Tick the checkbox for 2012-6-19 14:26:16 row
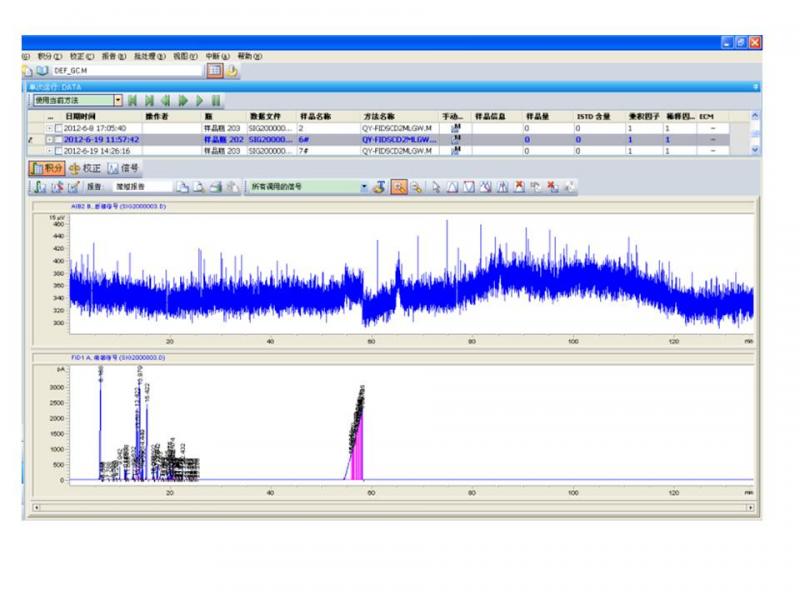 [x=58, y=151]
